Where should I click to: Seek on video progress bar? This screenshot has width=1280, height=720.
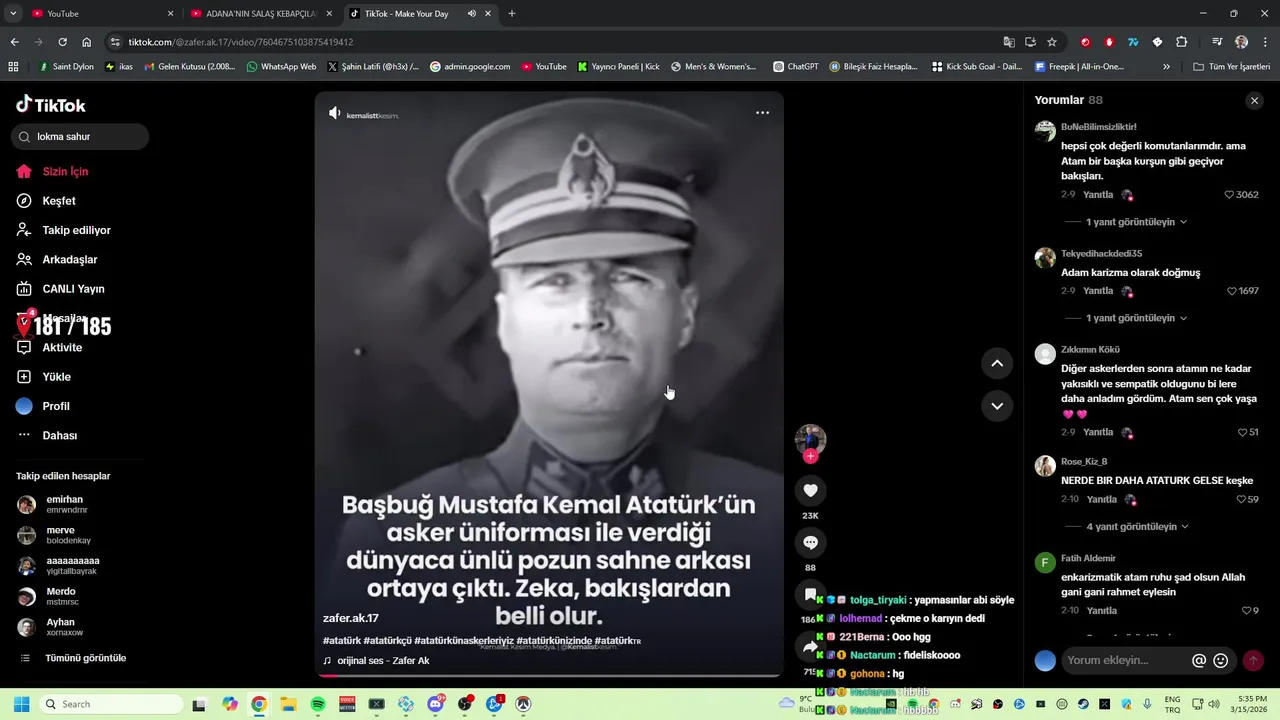click(549, 675)
